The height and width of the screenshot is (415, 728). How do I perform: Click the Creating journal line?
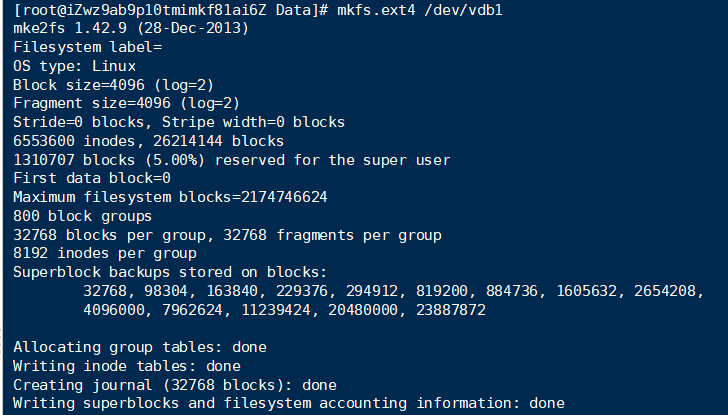pos(175,385)
